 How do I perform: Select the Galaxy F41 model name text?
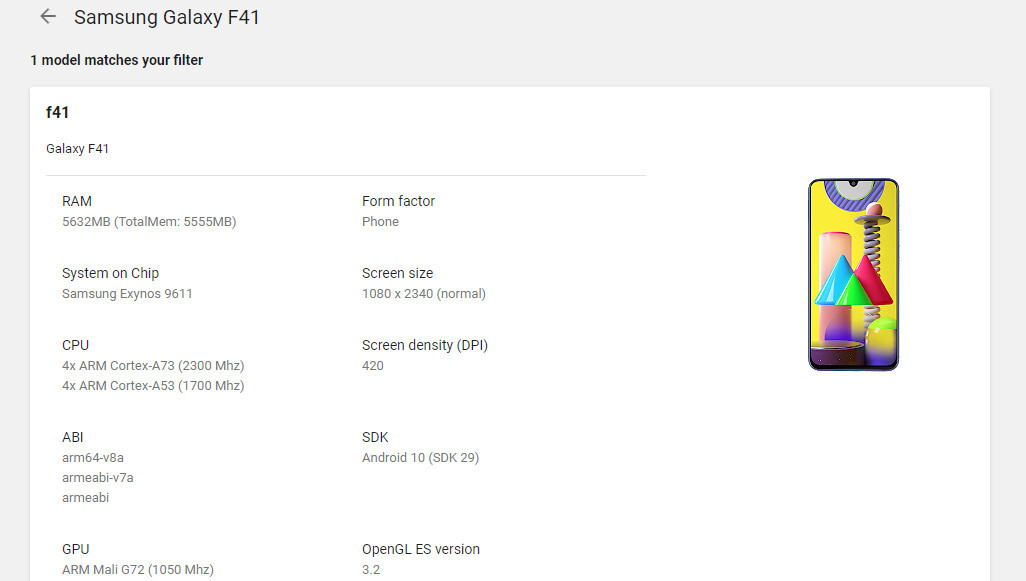tap(77, 149)
